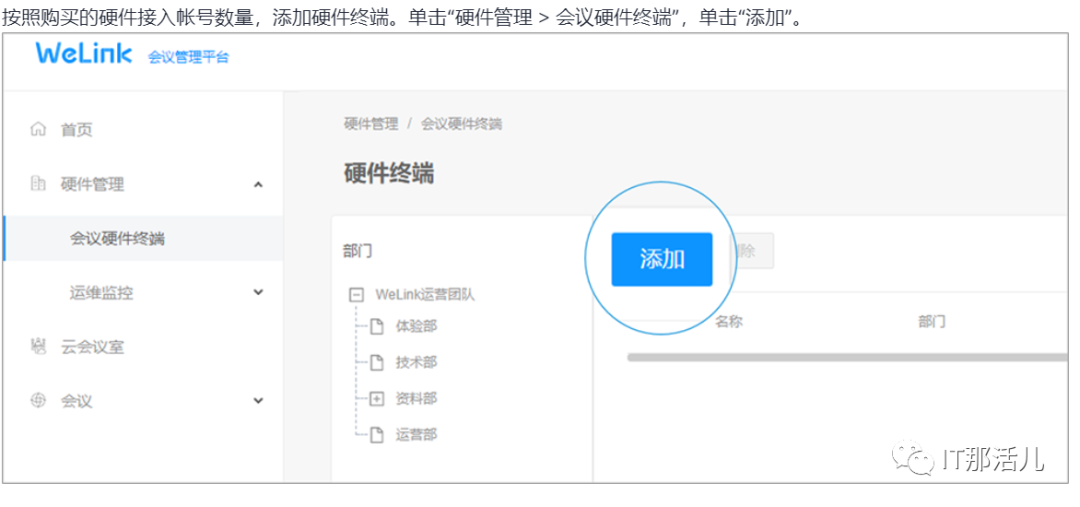
Task: Open the 硬件管理 sidebar menu
Action: pyautogui.click(x=92, y=184)
